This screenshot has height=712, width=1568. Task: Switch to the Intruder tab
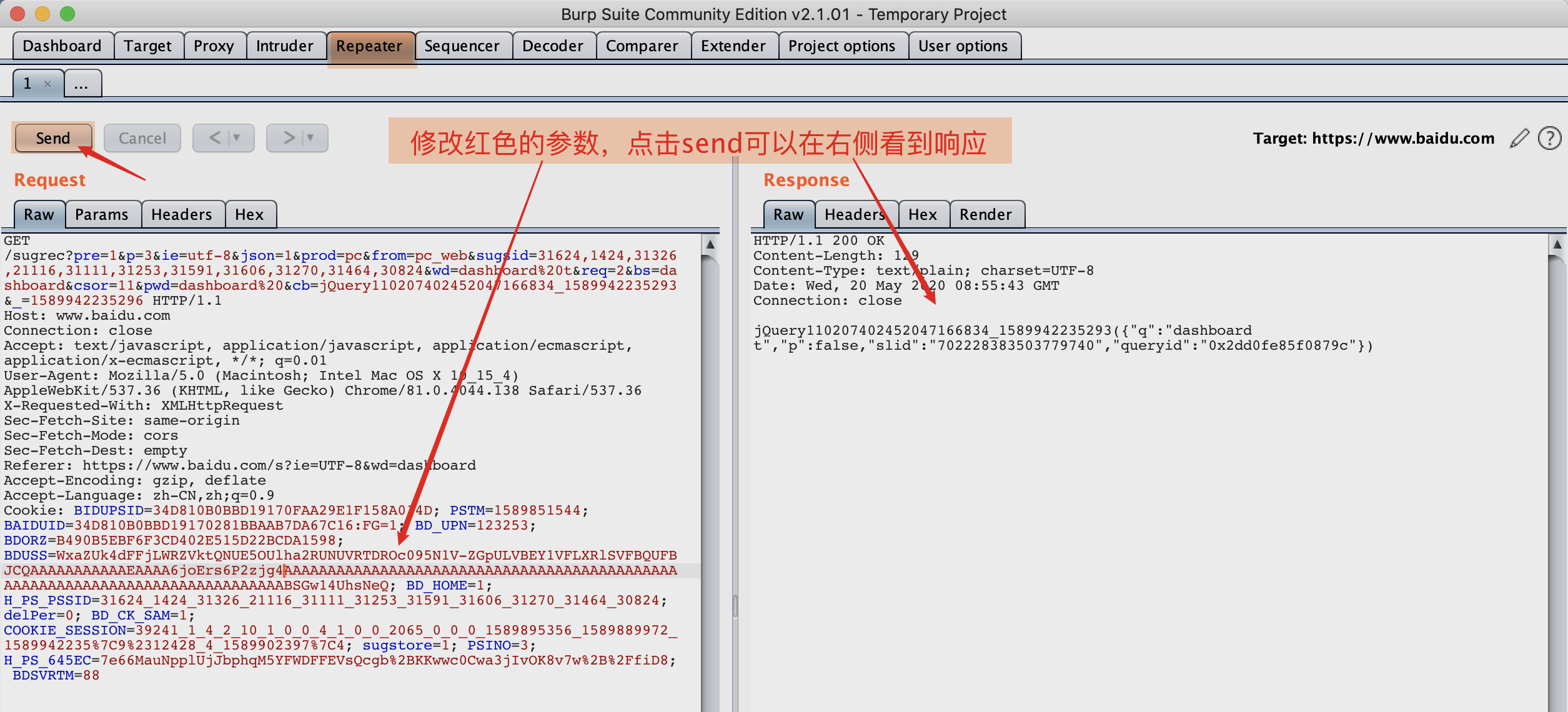click(285, 46)
